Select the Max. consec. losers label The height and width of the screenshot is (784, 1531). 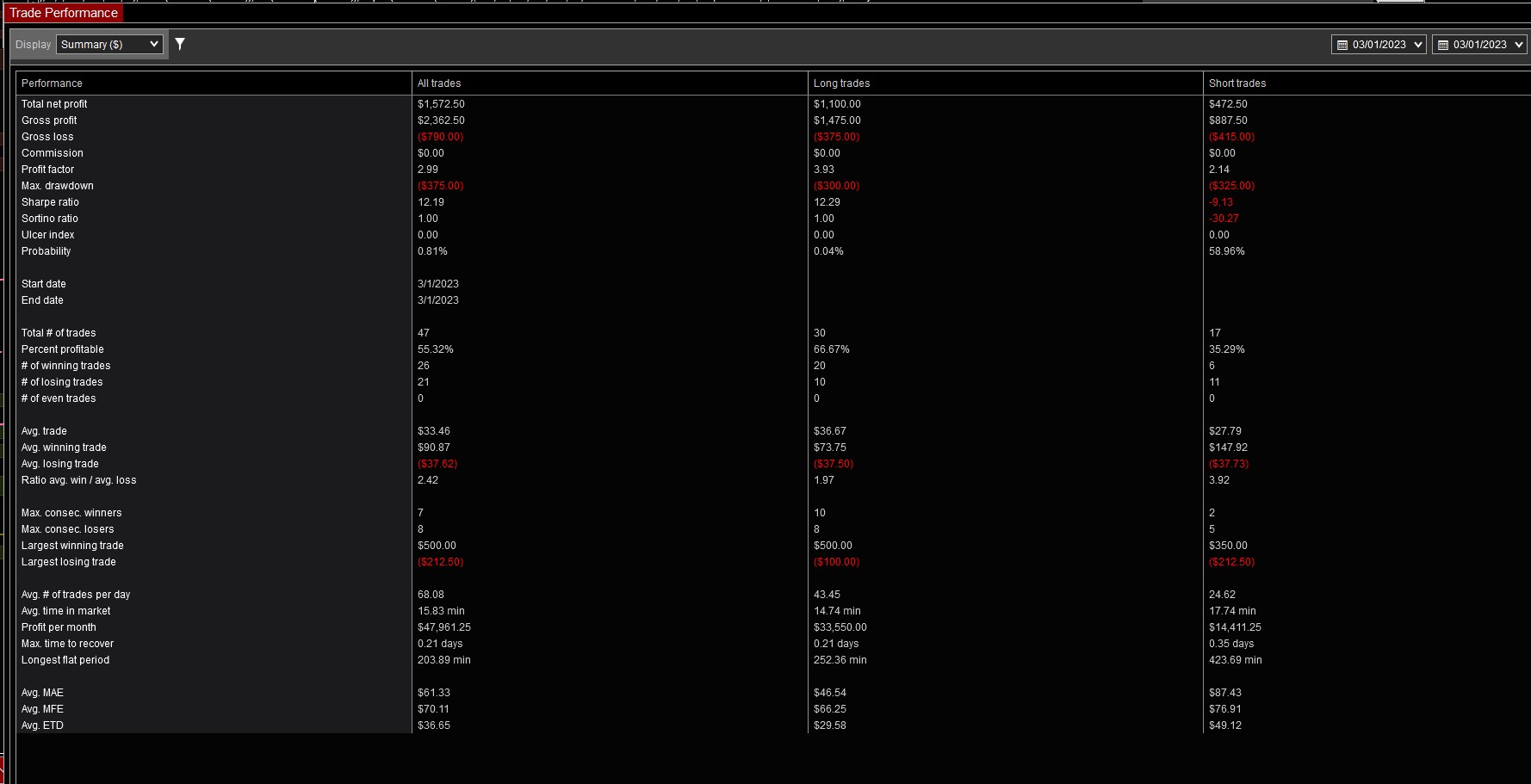(68, 529)
